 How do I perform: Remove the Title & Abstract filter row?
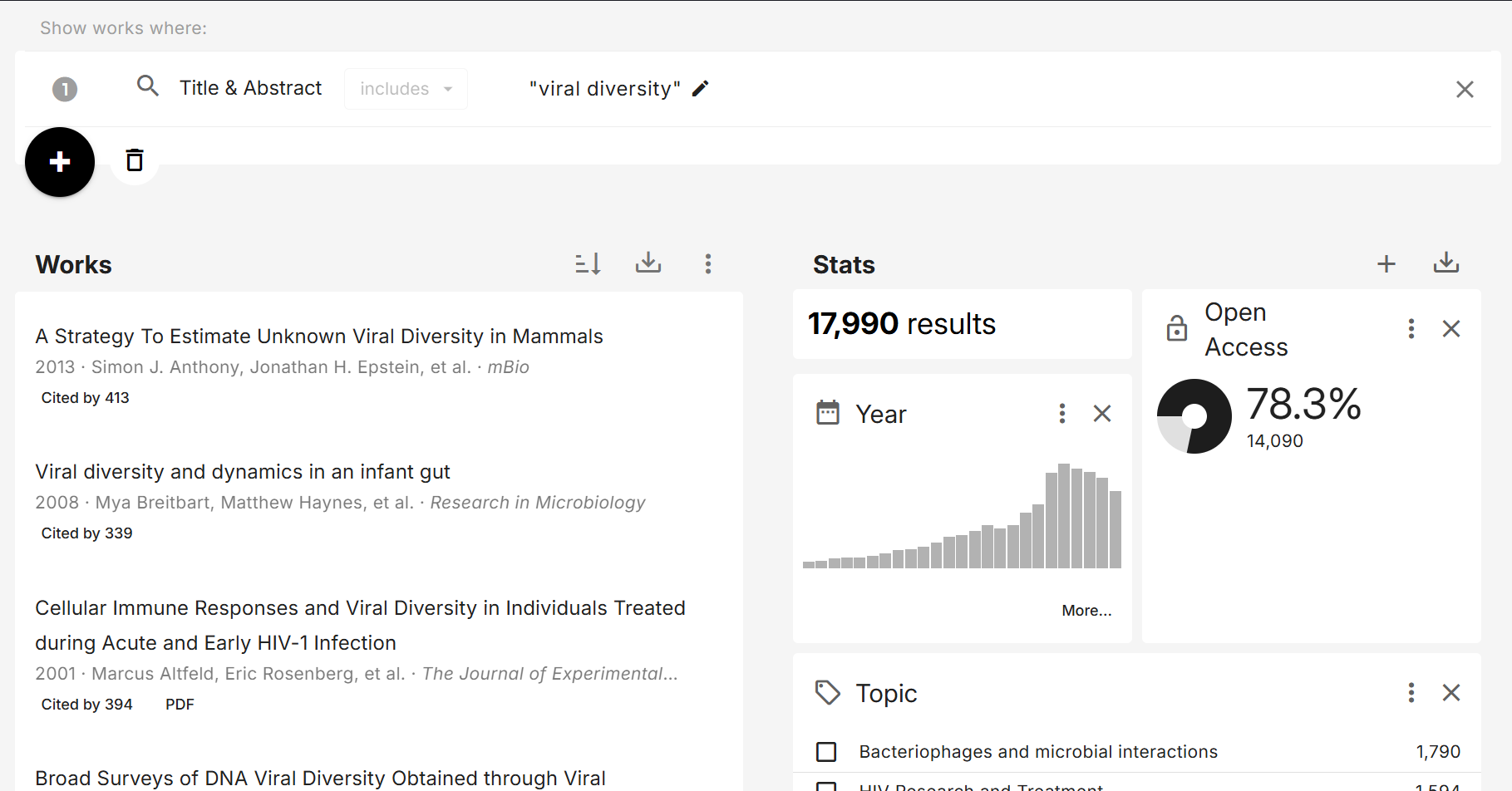pos(1465,90)
